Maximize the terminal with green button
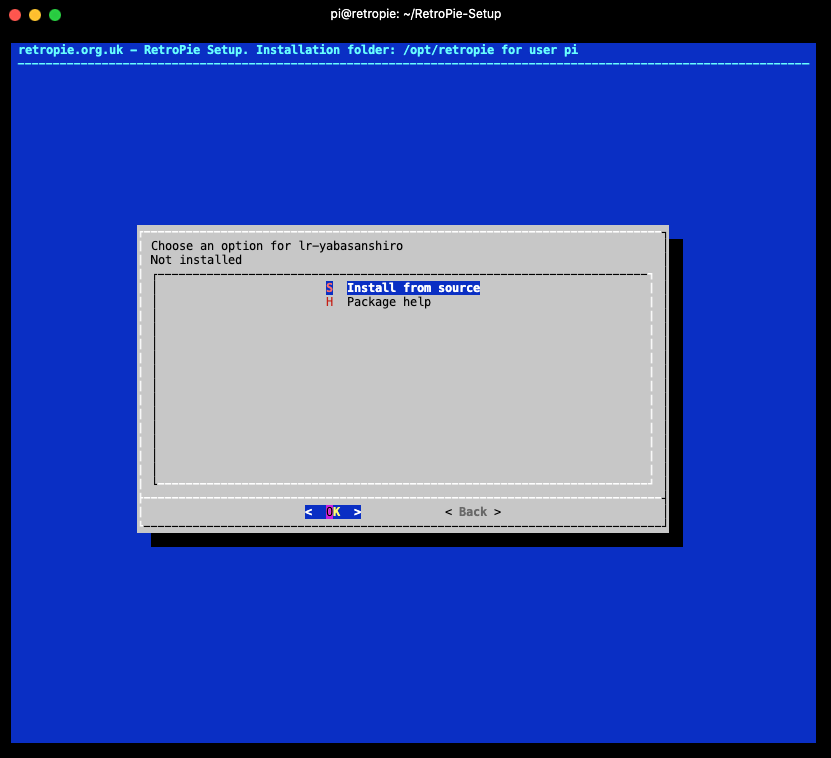The image size is (831, 758). pos(55,15)
